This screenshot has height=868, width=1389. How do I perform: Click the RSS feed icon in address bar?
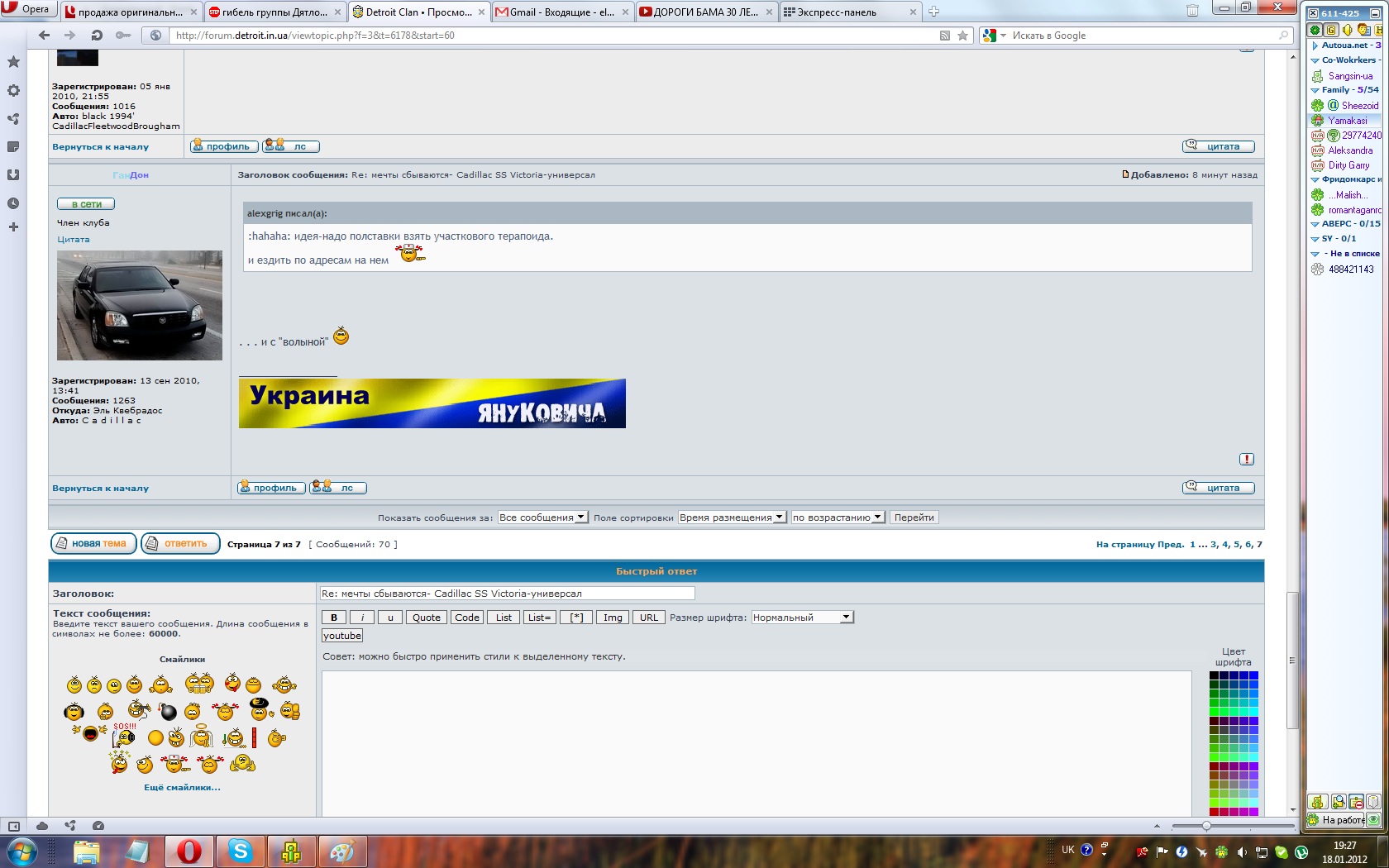(x=945, y=36)
